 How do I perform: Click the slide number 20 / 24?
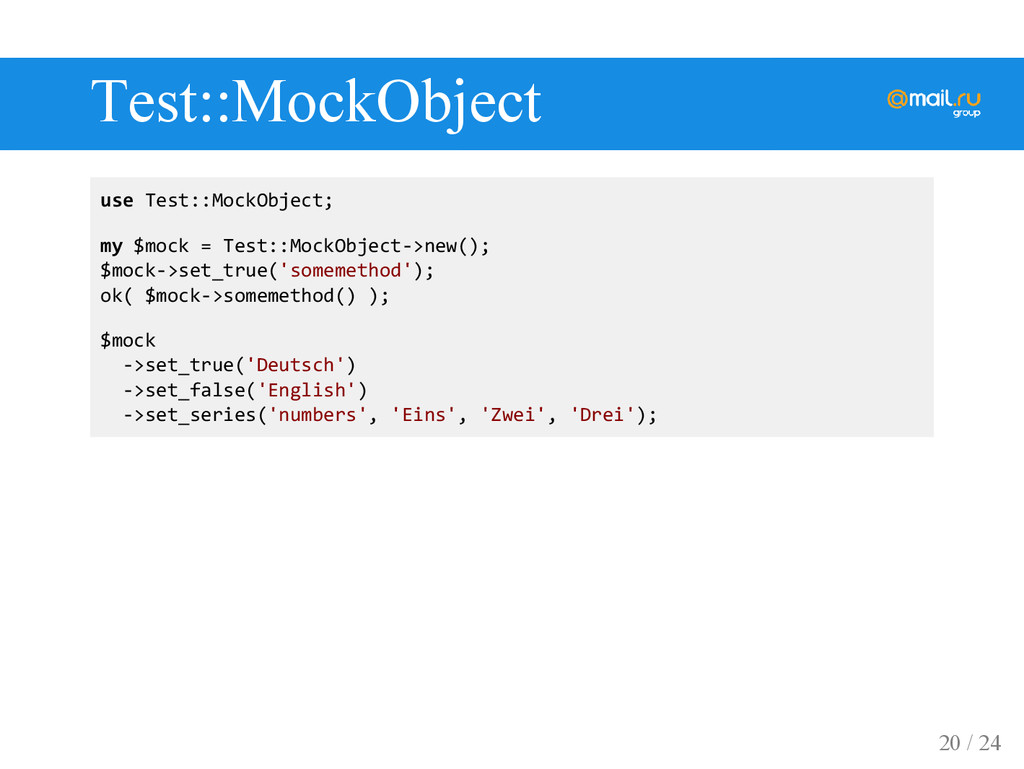(969, 742)
